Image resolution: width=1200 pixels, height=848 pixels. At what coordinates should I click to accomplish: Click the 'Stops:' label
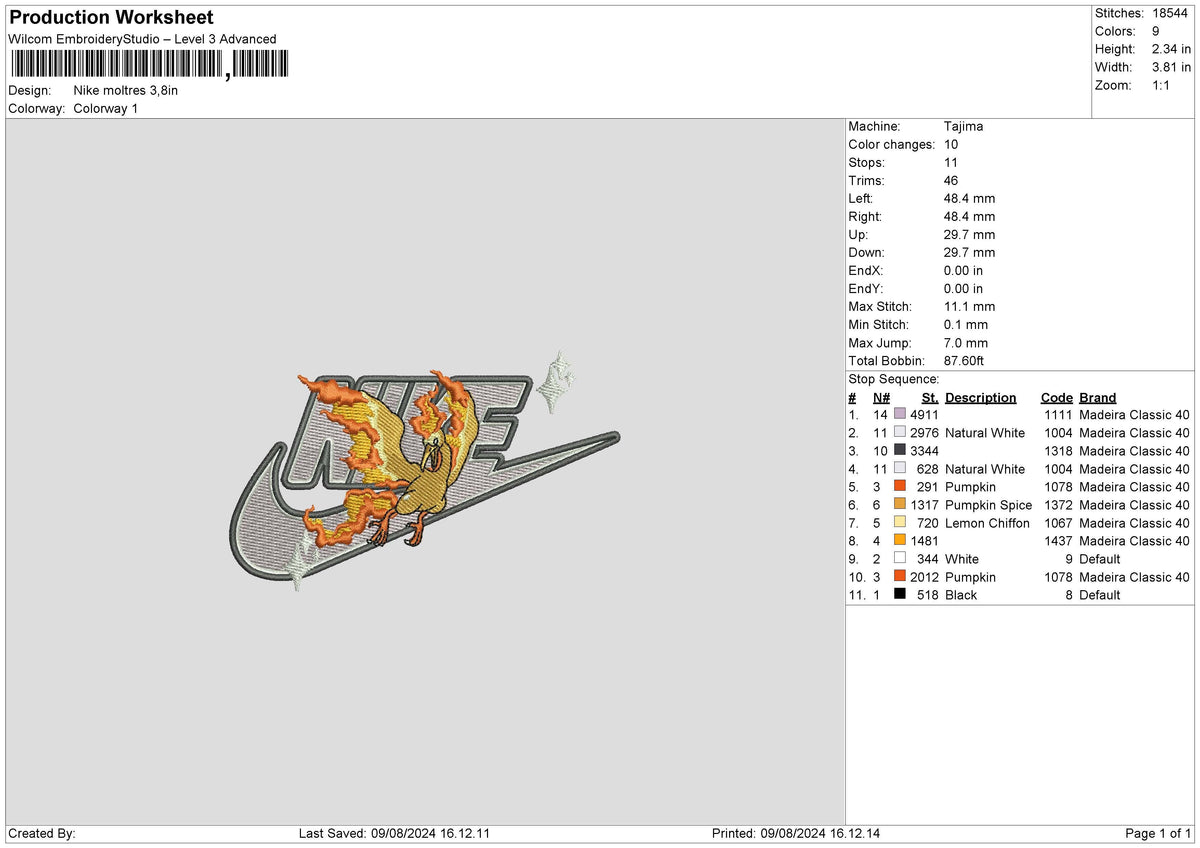(866, 162)
